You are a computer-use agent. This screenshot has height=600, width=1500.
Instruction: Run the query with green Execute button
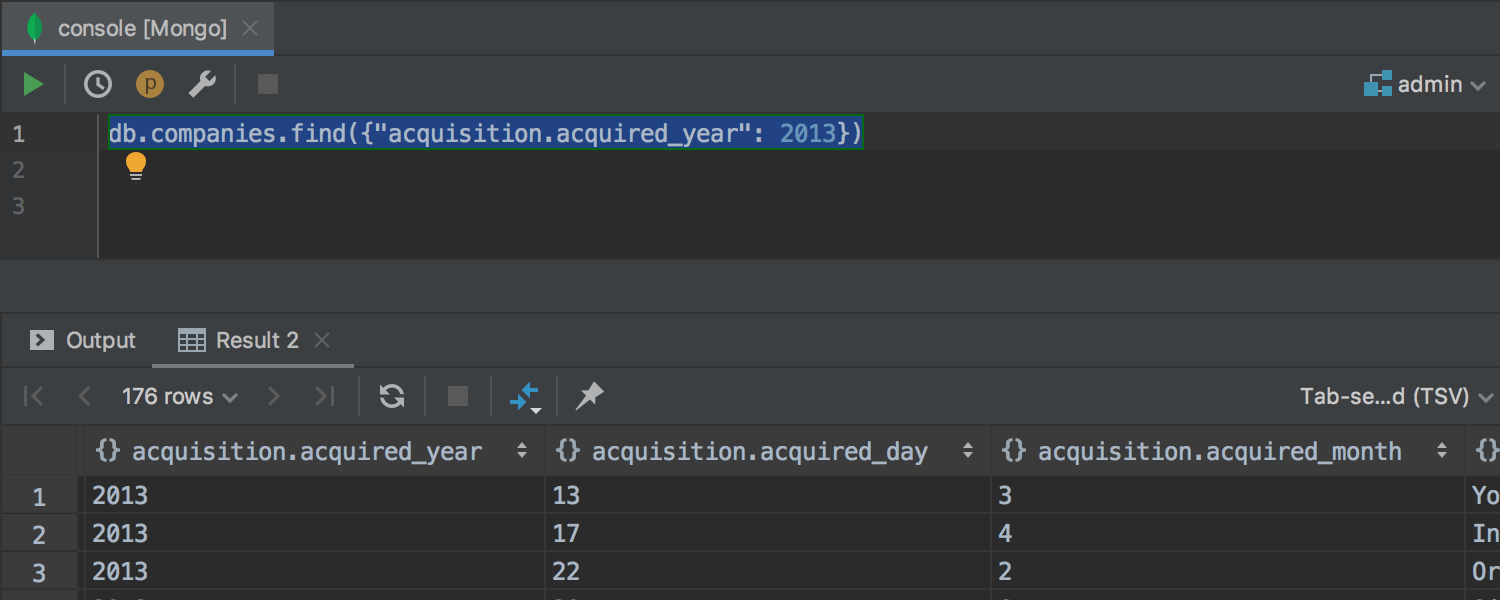click(x=34, y=85)
